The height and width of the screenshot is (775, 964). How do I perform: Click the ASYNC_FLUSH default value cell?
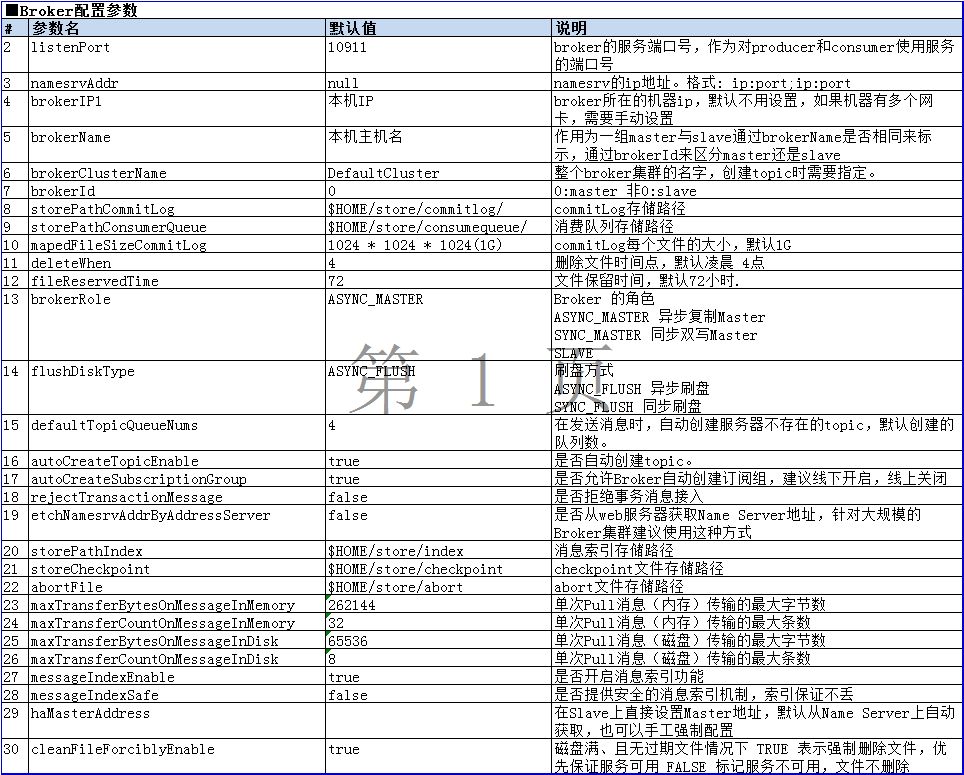[x=438, y=388]
